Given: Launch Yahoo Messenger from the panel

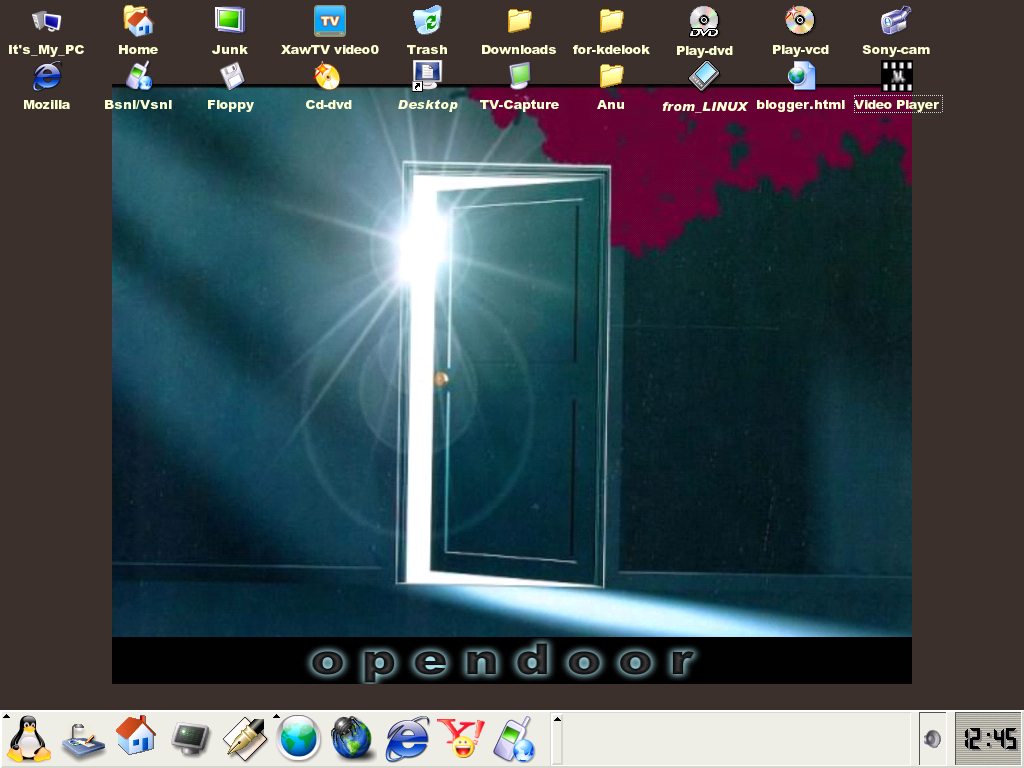Looking at the screenshot, I should (x=461, y=738).
